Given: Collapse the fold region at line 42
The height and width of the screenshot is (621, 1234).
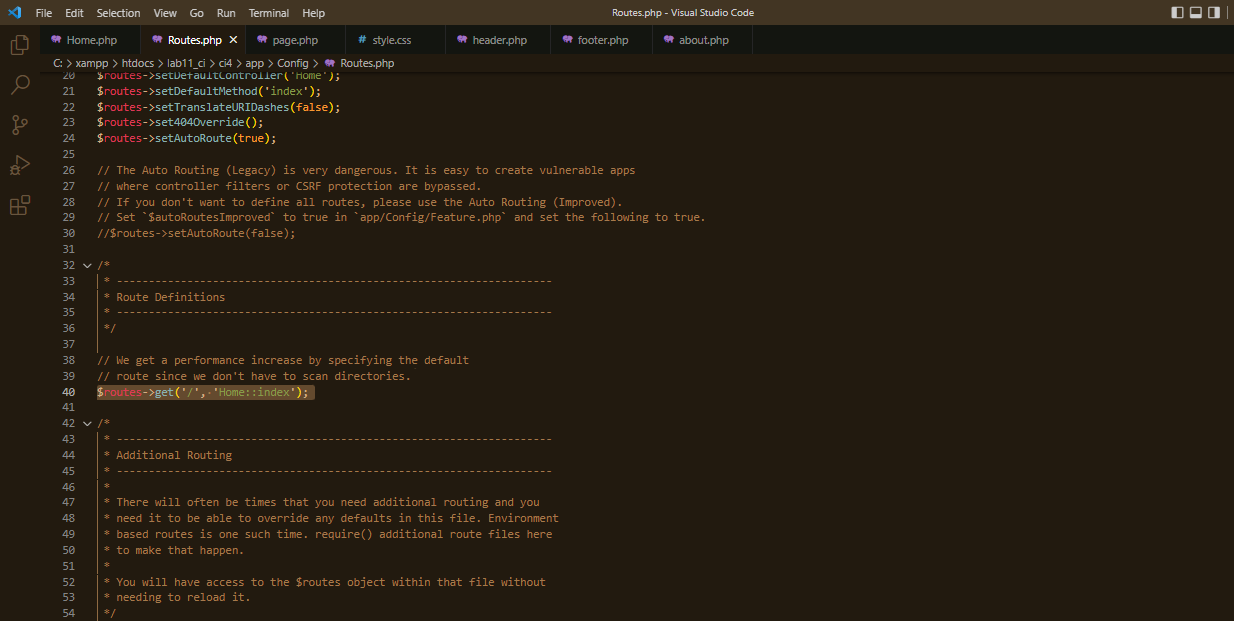Looking at the screenshot, I should pyautogui.click(x=86, y=422).
